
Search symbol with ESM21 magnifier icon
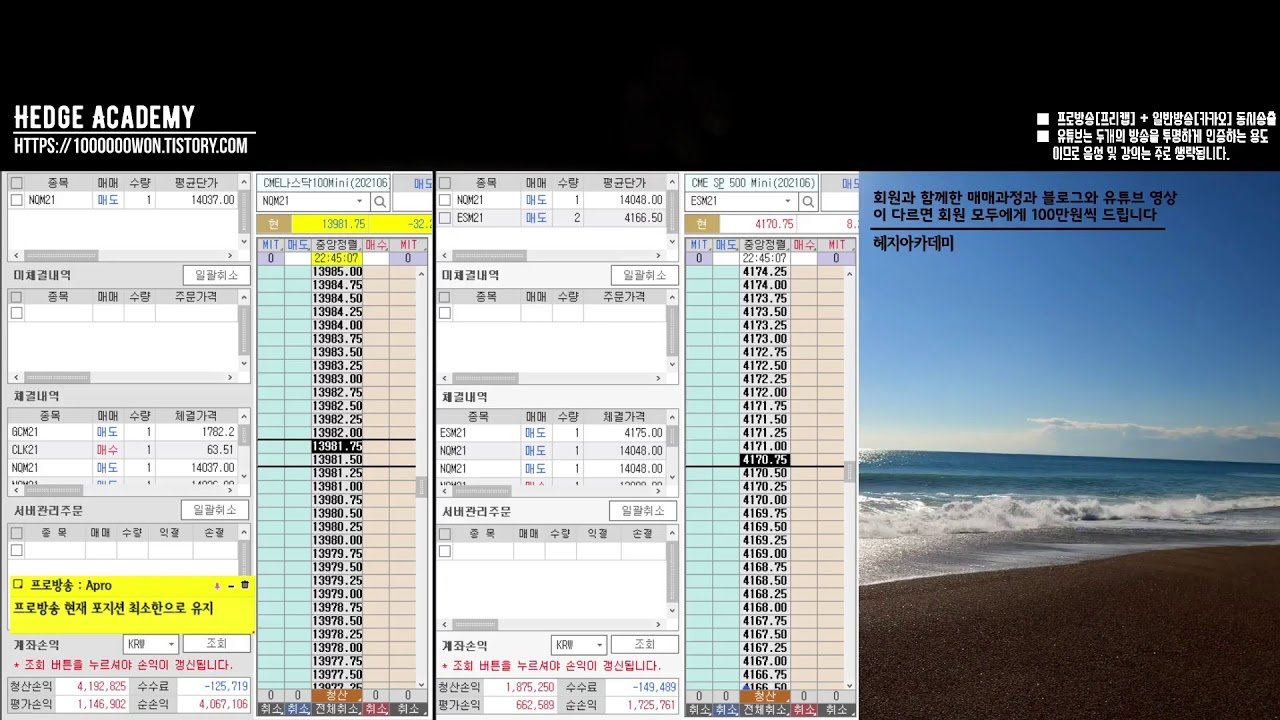[x=808, y=202]
